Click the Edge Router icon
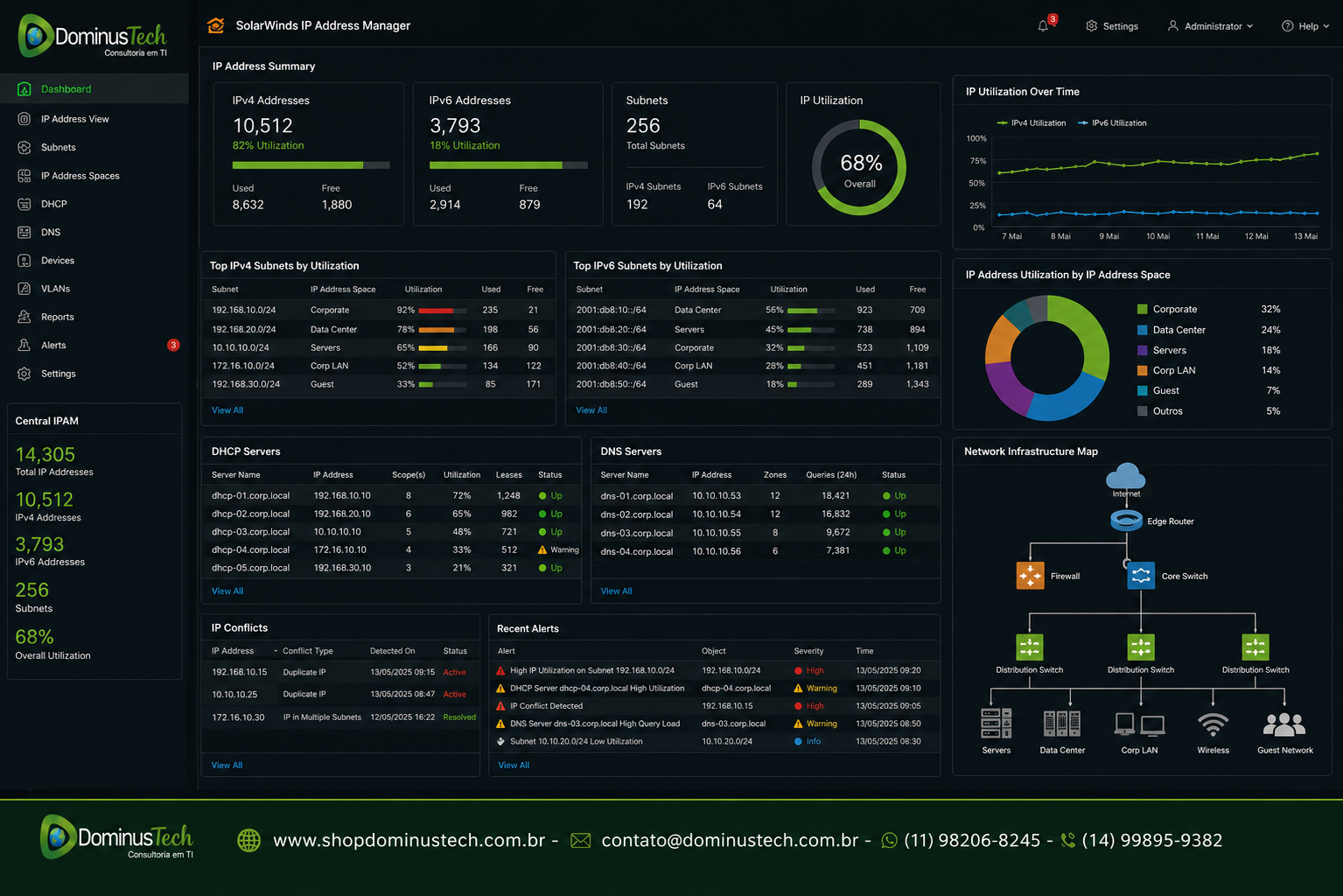Image resolution: width=1343 pixels, height=896 pixels. coord(1126,521)
